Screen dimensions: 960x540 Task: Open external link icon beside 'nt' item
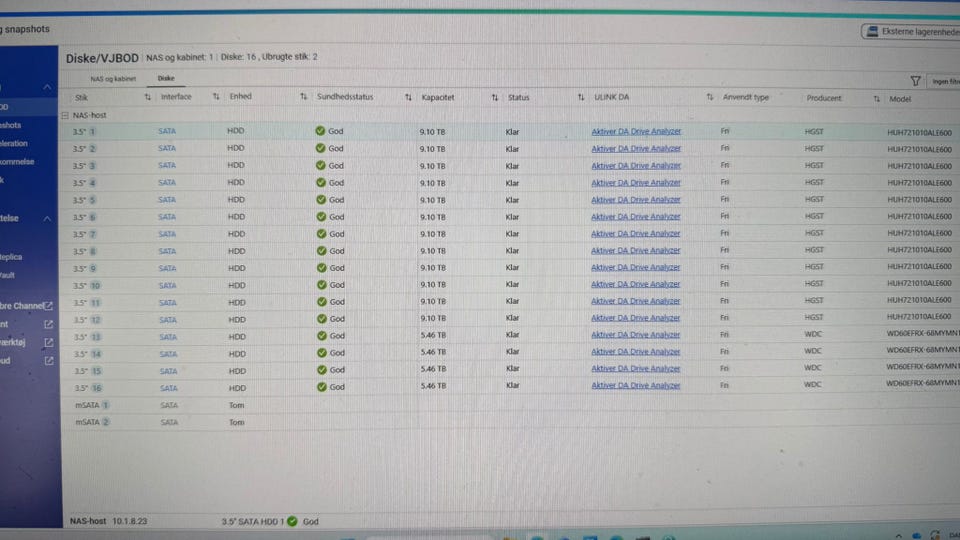point(48,324)
